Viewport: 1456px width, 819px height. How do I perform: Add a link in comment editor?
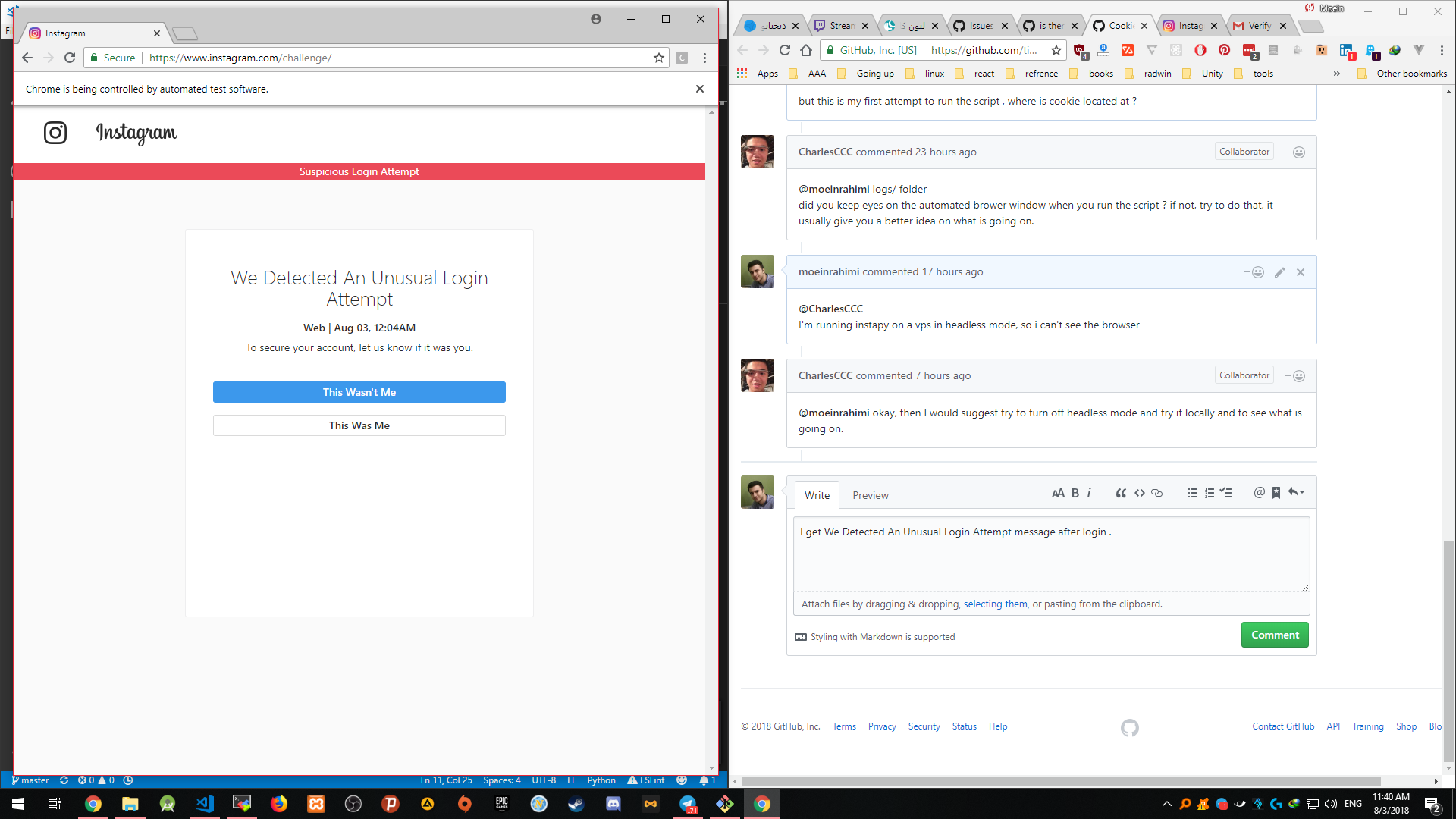point(1157,493)
